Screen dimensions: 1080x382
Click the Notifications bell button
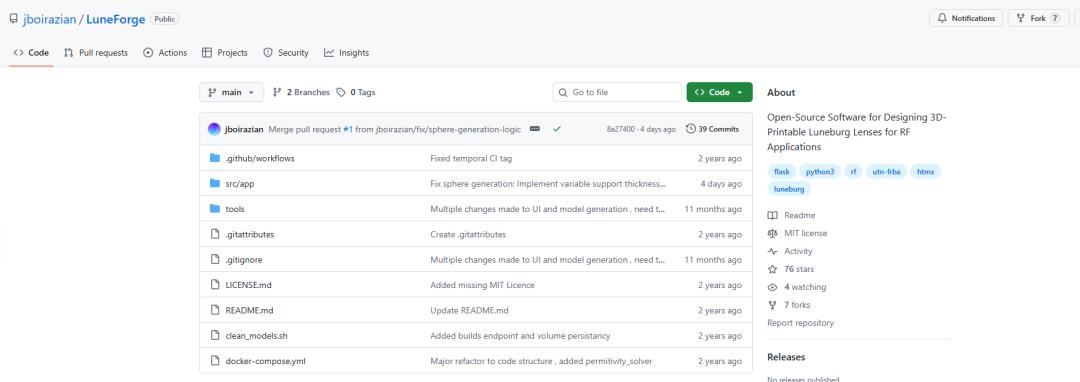pyautogui.click(x=966, y=19)
